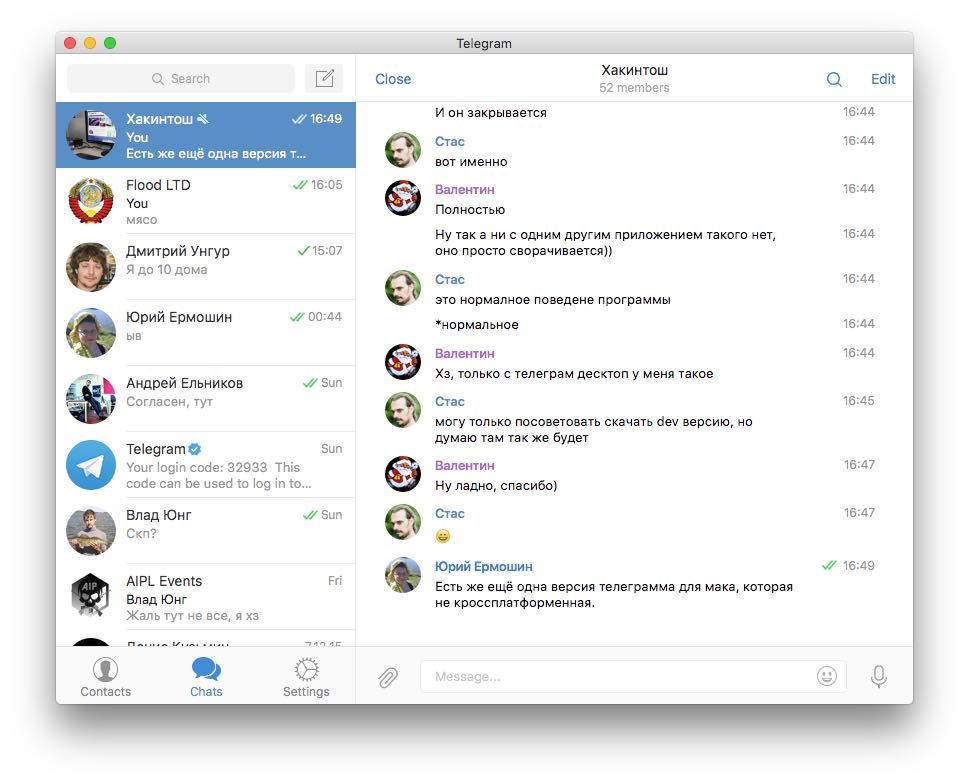Viewport: 969px width, 784px height.
Task: Open the Flood LTD chat
Action: pos(206,201)
